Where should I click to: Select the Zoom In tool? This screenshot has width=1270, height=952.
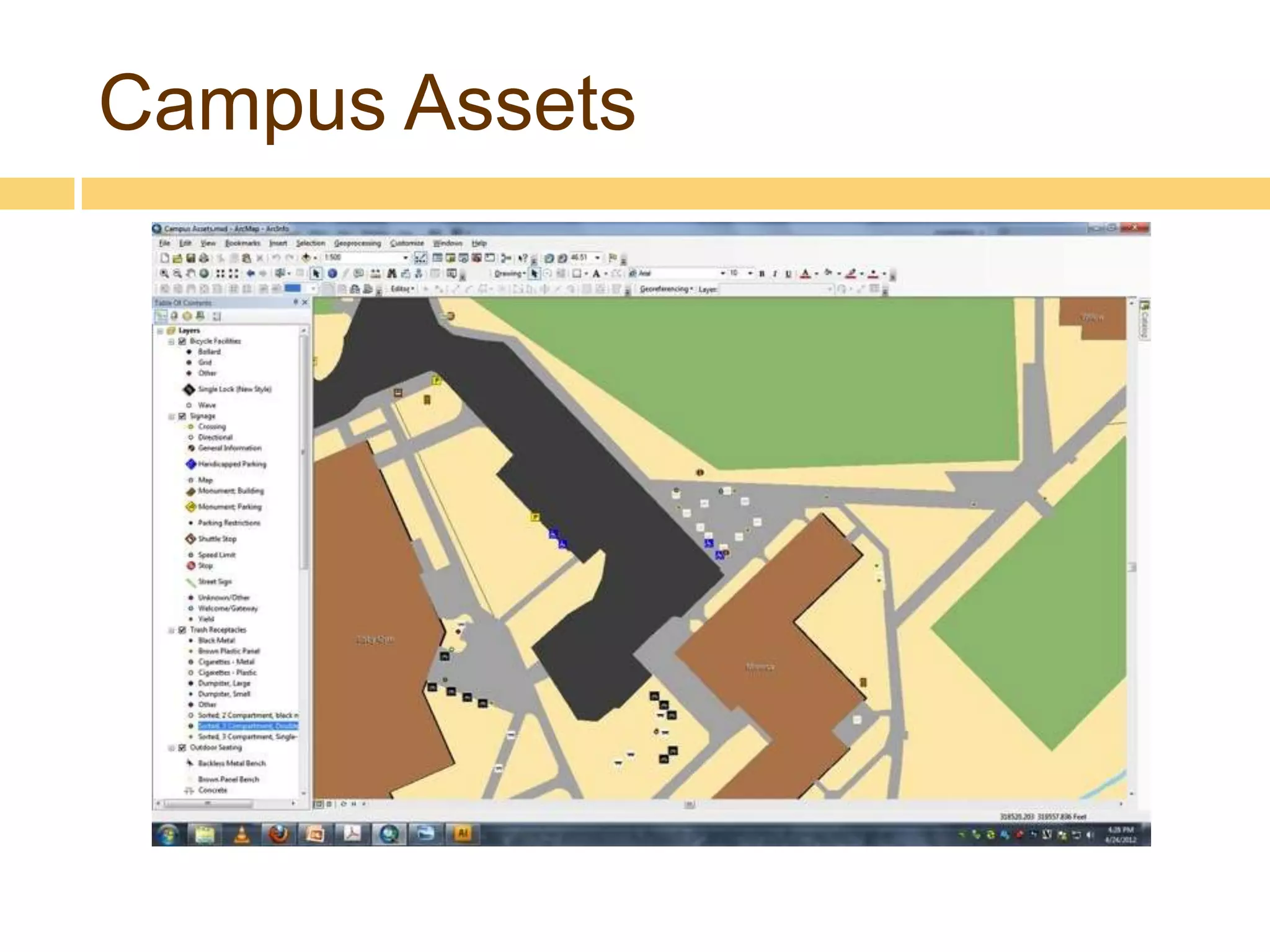coord(164,273)
